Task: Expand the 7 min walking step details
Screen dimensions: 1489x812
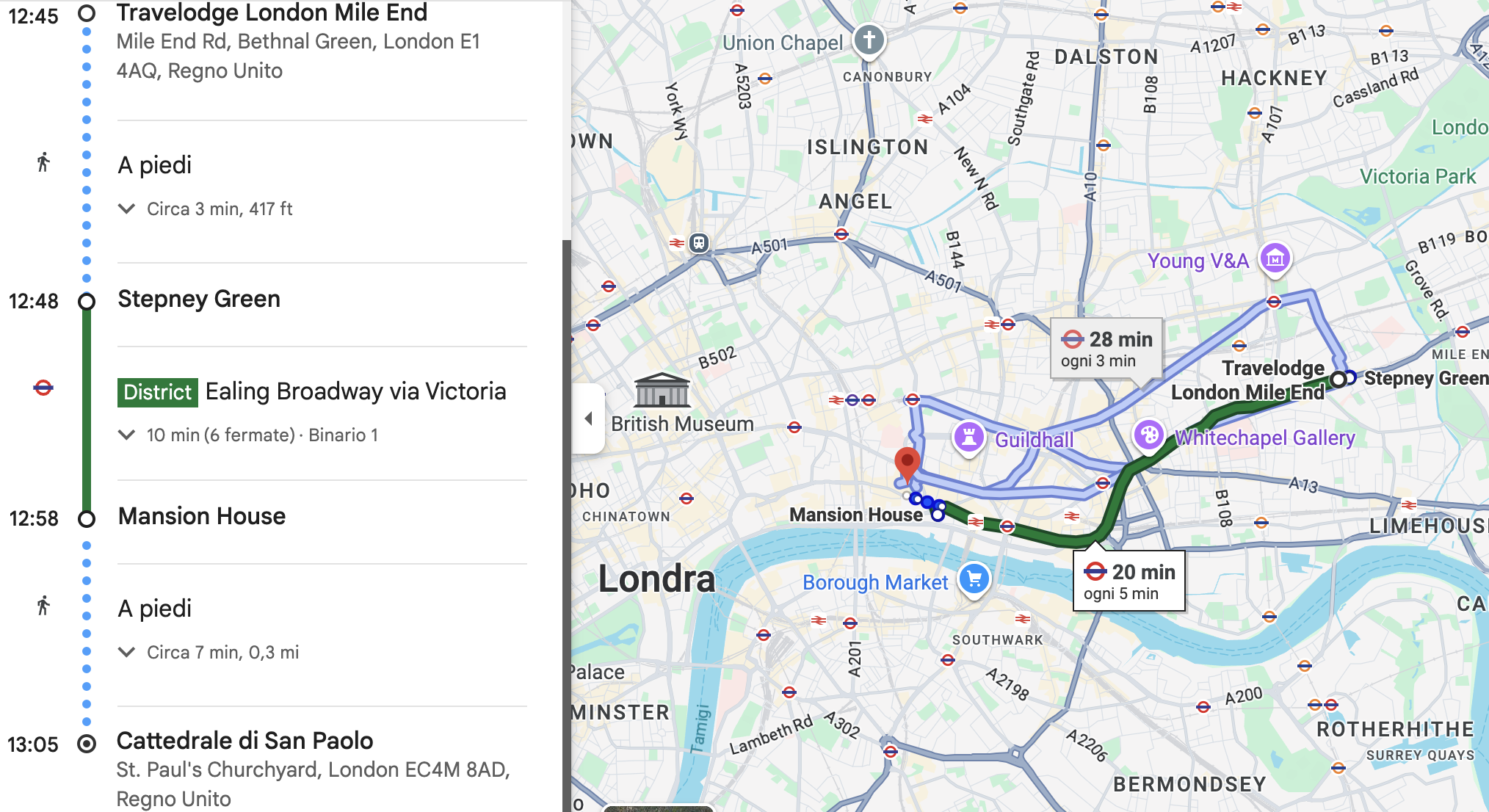Action: (126, 653)
